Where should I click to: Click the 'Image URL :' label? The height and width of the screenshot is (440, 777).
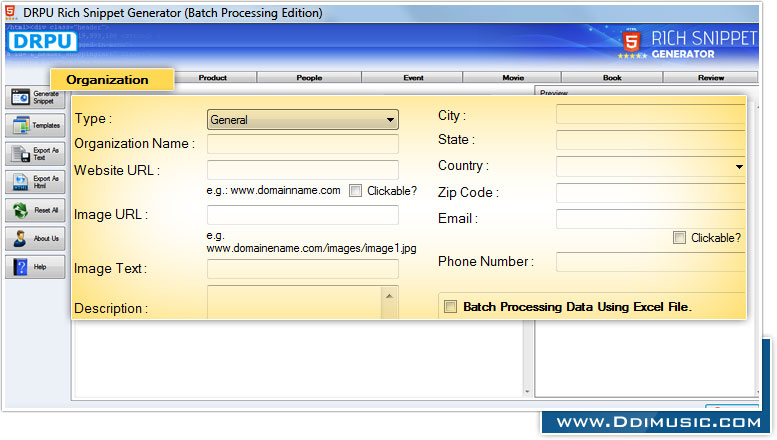point(111,215)
